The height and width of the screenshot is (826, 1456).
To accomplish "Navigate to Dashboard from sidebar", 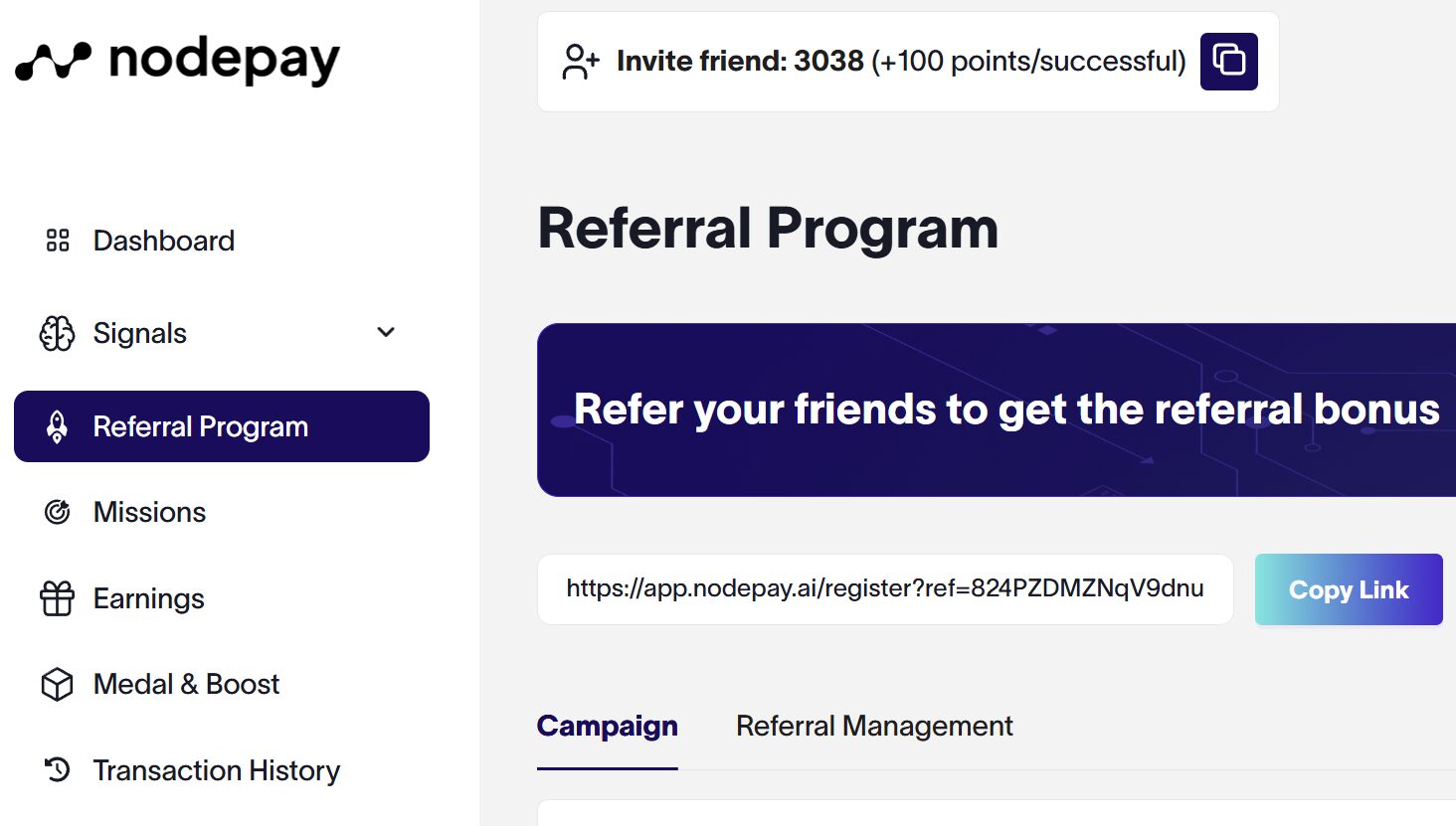I will [163, 240].
